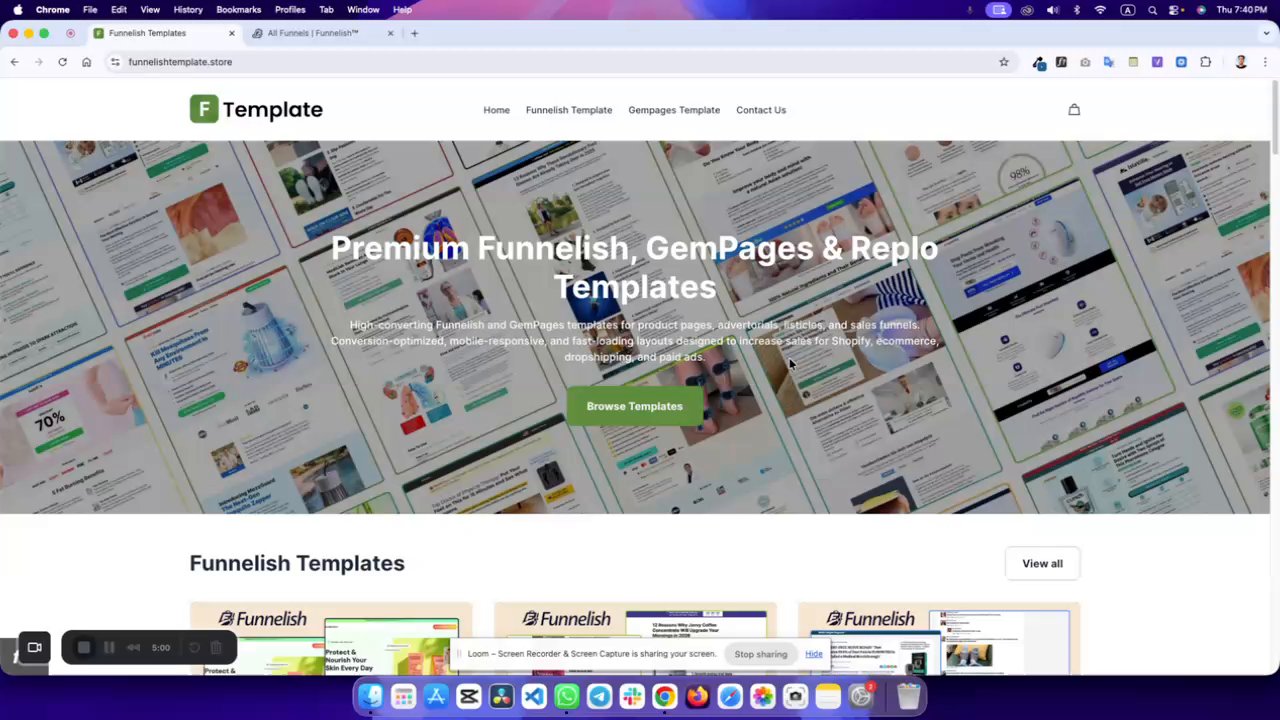The image size is (1280, 720).
Task: Restart the Loom recording with the undo icon
Action: [194, 647]
